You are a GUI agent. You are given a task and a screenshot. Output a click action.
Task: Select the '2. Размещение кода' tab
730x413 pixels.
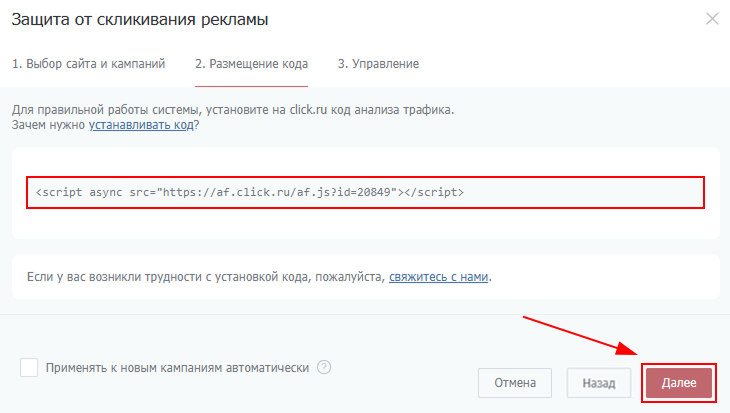[251, 64]
